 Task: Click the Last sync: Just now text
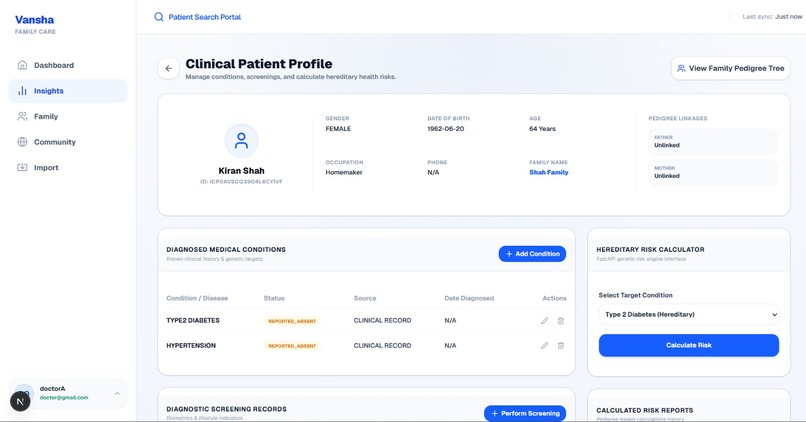point(772,17)
